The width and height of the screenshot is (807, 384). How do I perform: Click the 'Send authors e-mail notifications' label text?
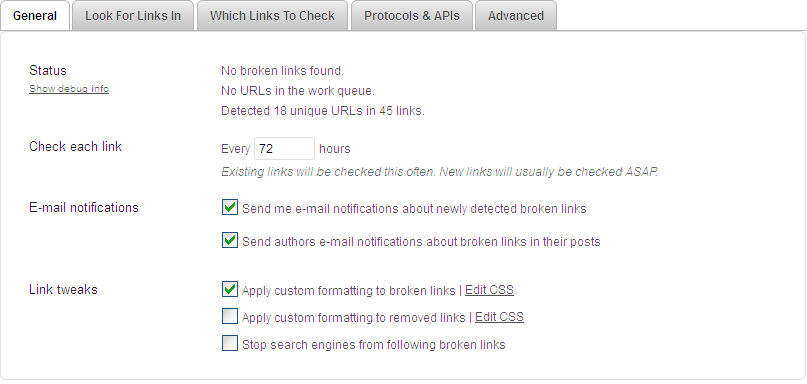tap(421, 242)
